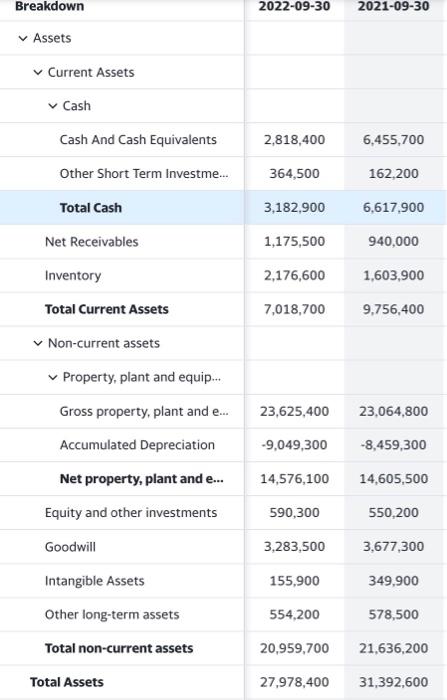
Task: Click Total non-current assets row label
Action: point(119,649)
